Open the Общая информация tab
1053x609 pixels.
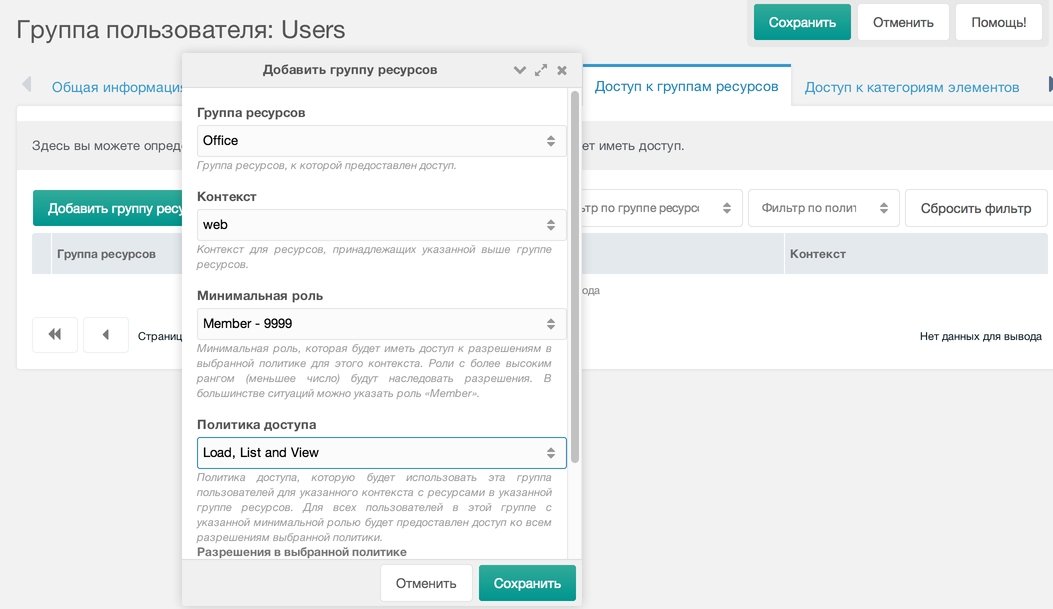pos(117,87)
